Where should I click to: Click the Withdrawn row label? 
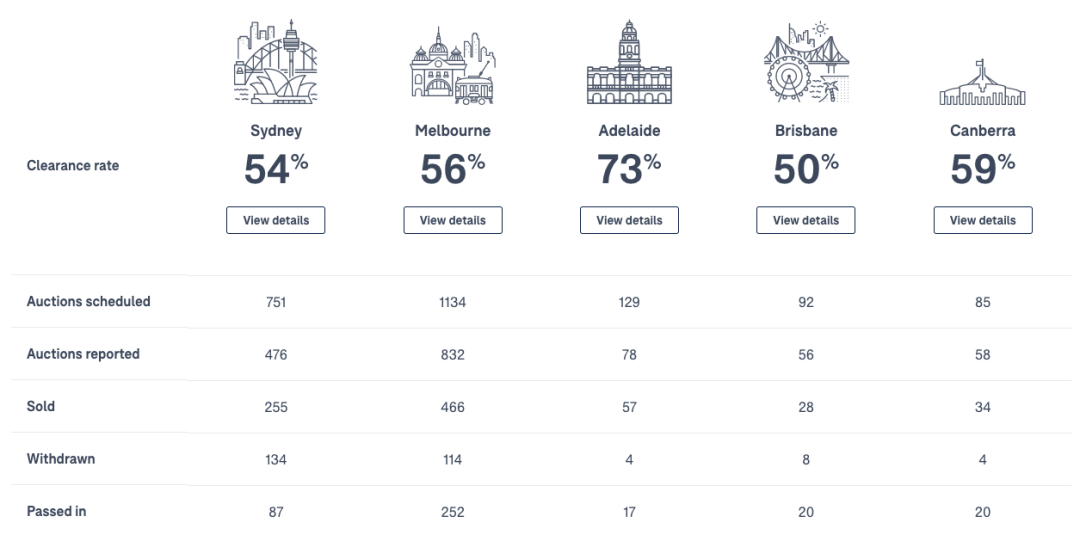click(x=61, y=458)
